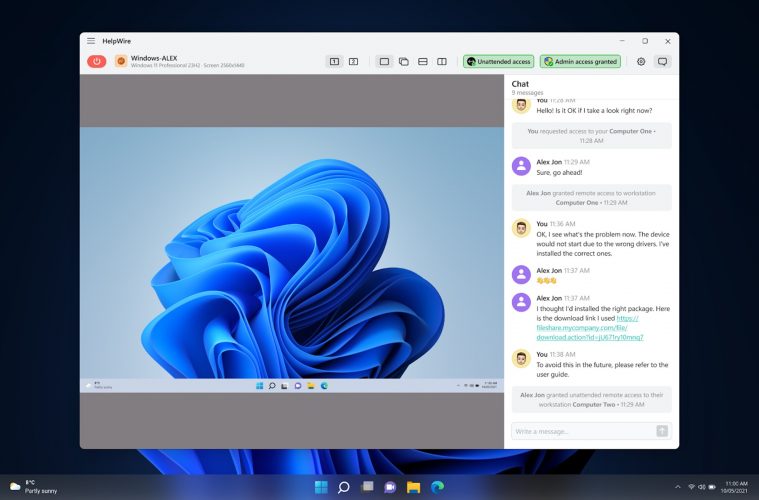
Task: Select single-screen view layout
Action: (x=384, y=61)
